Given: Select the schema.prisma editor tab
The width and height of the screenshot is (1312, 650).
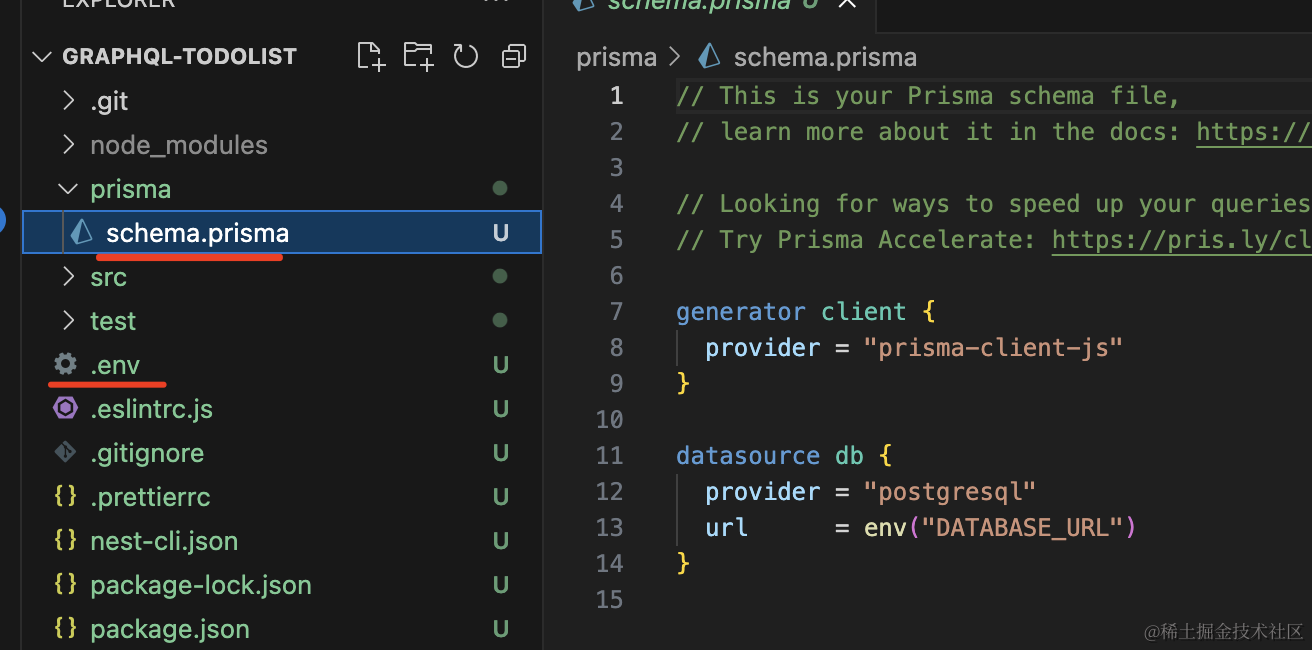Looking at the screenshot, I should (698, 5).
